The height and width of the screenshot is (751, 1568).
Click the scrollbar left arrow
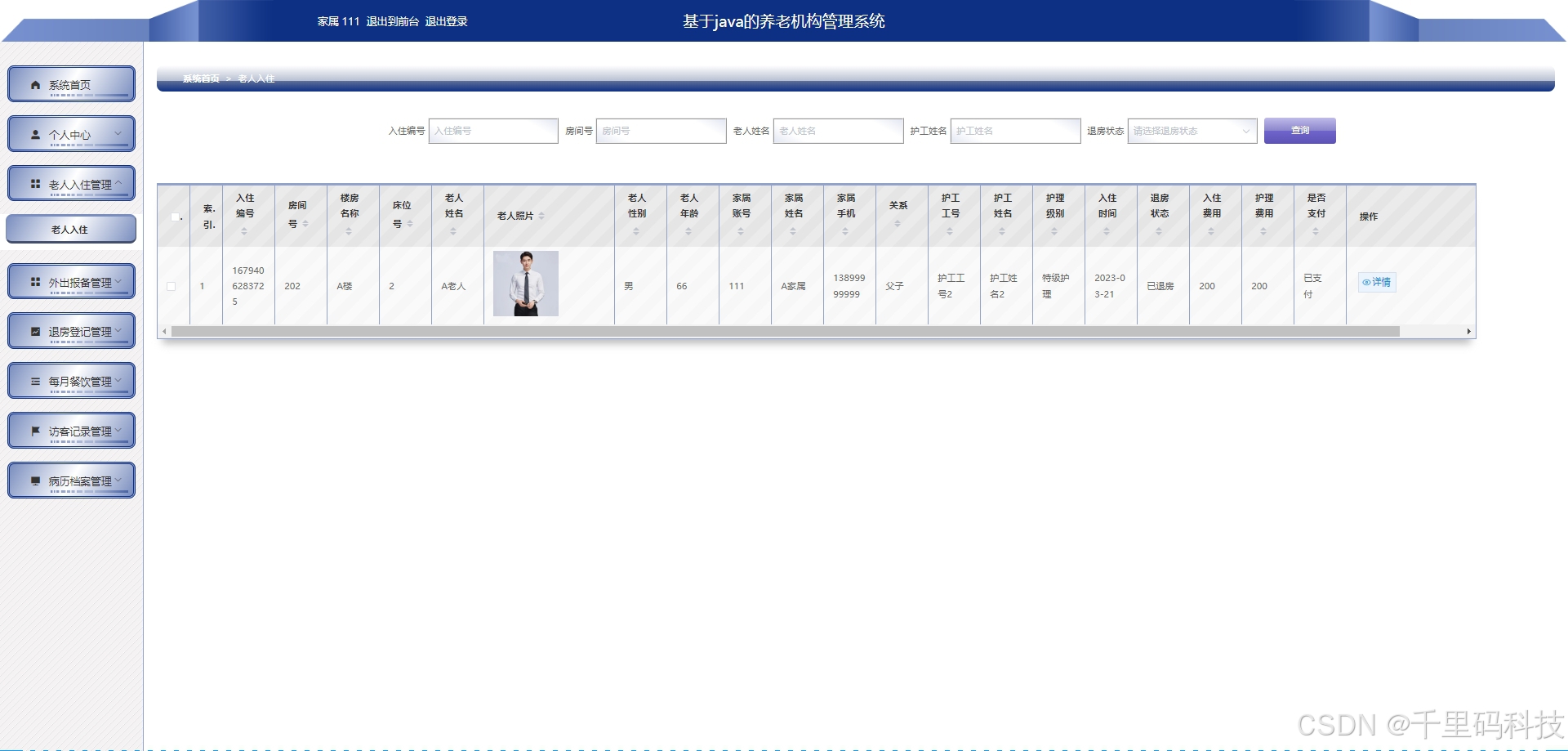coord(164,332)
